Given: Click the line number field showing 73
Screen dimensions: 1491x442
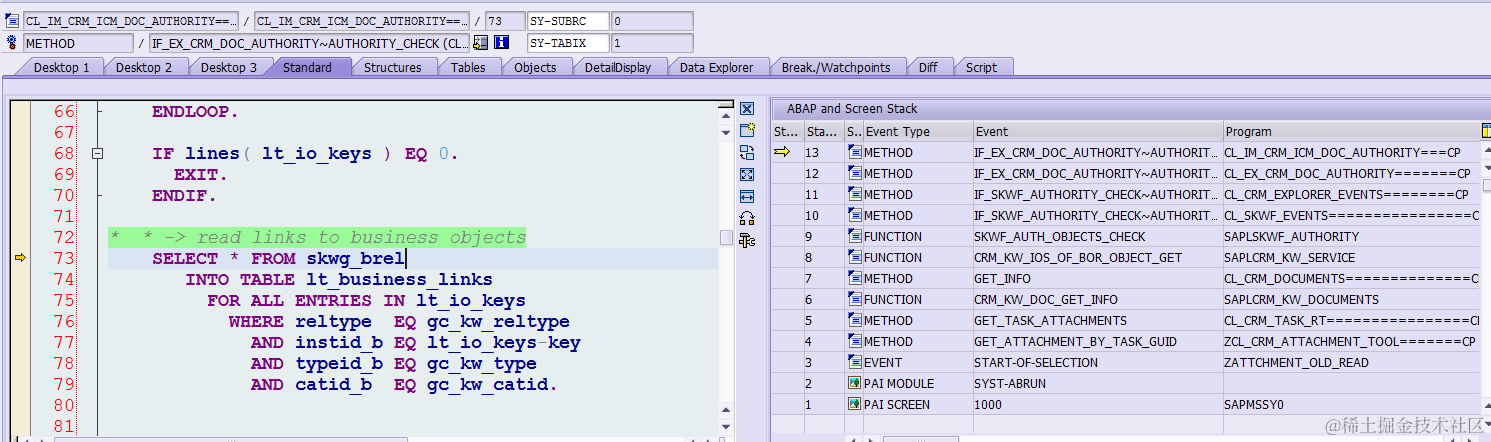Looking at the screenshot, I should [504, 21].
